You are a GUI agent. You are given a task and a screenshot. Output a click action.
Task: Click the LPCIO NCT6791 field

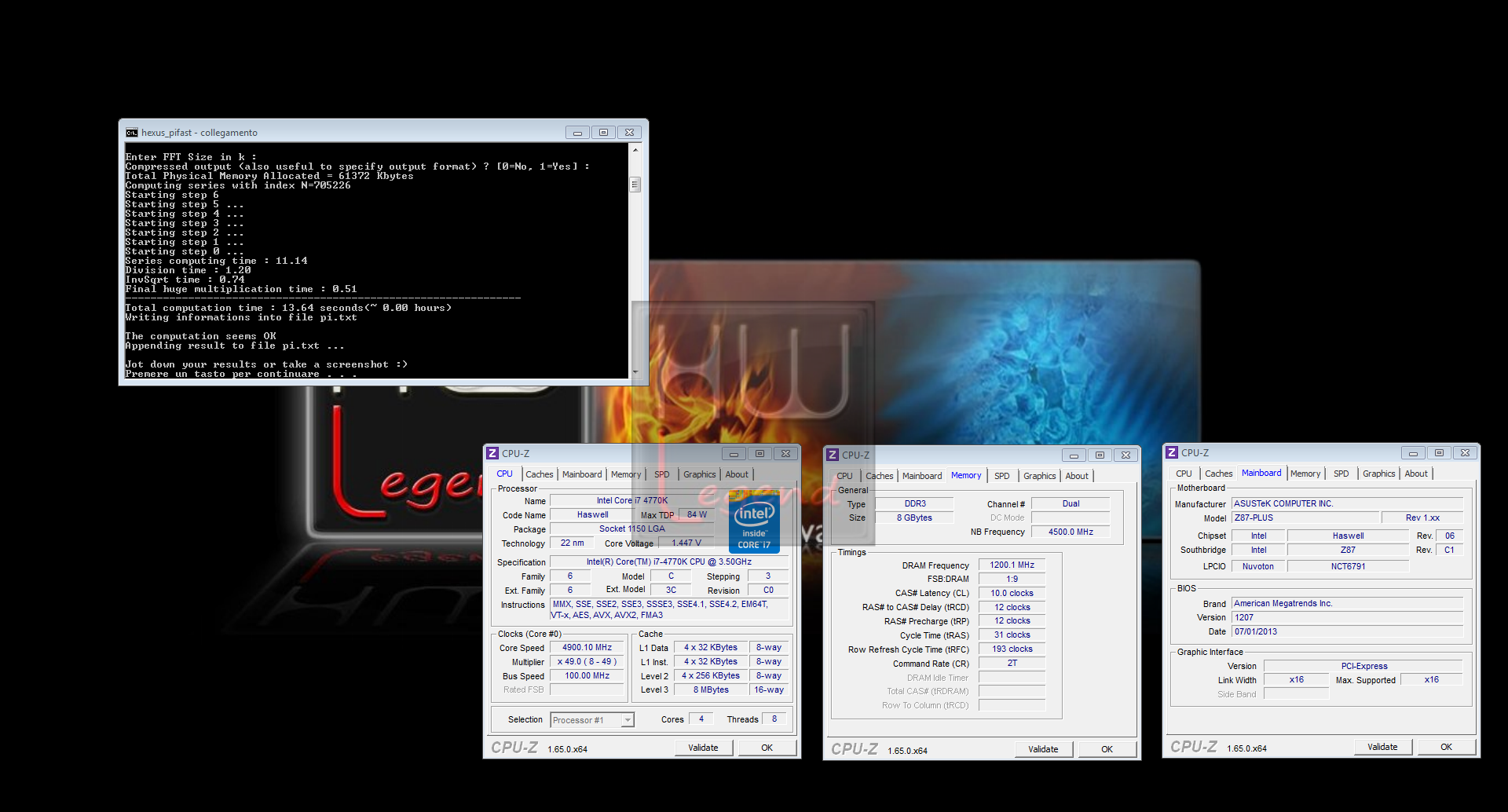pos(1348,567)
